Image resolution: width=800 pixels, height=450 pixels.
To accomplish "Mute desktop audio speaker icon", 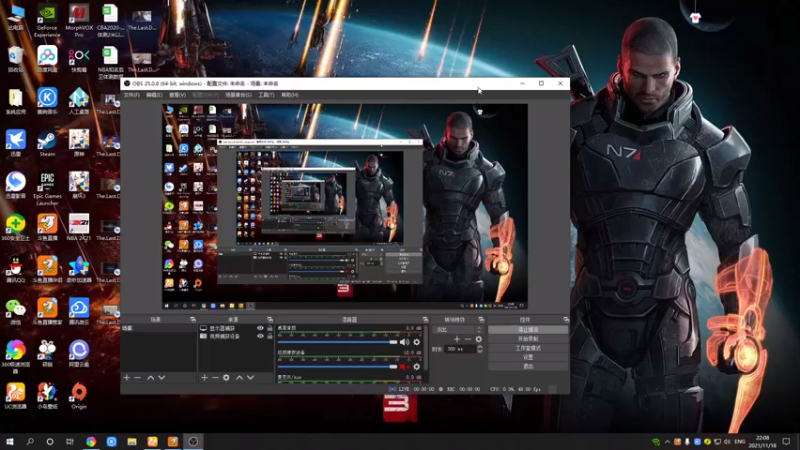I will (405, 342).
